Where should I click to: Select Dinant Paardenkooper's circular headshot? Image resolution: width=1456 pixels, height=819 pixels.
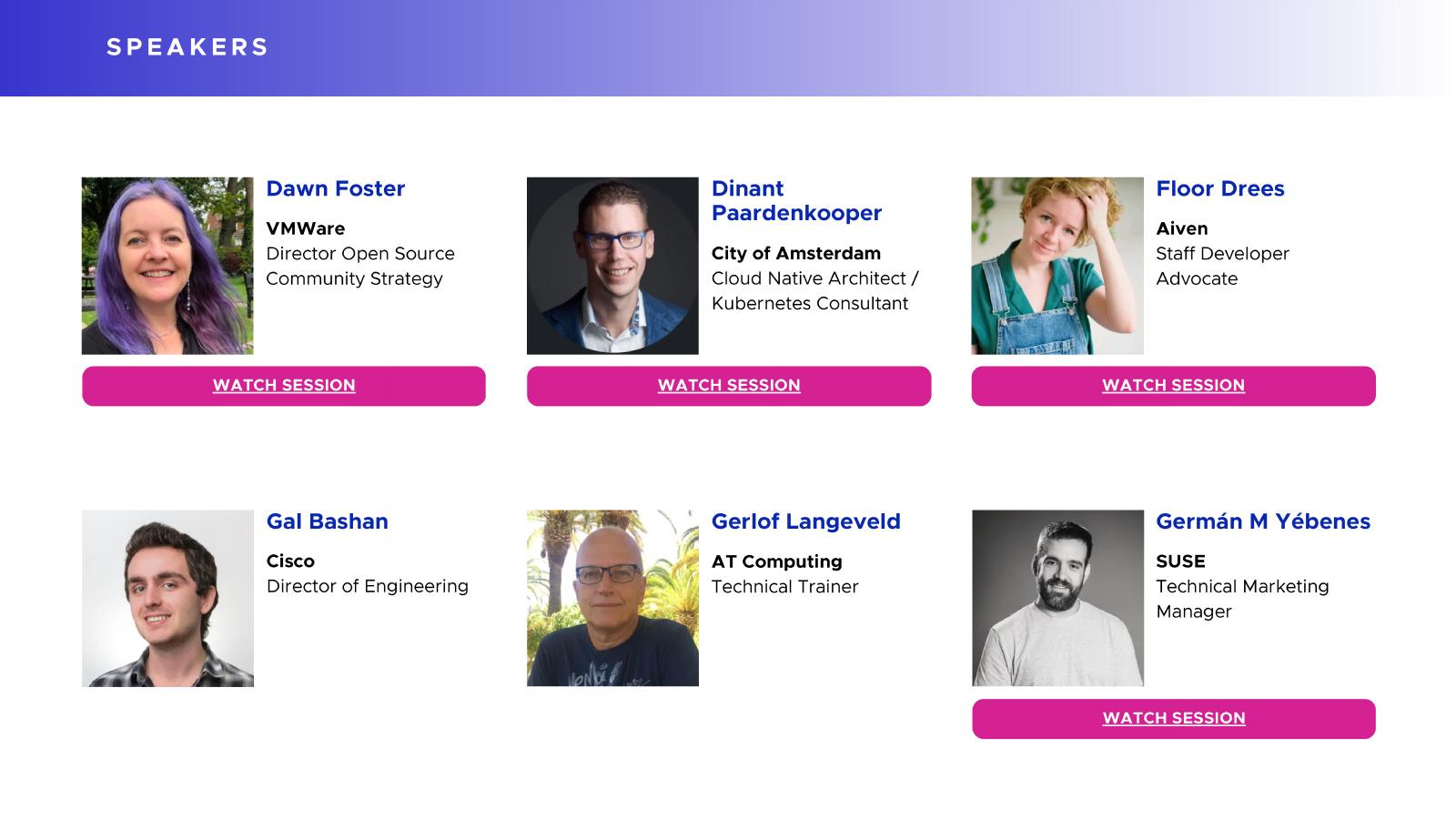point(612,266)
